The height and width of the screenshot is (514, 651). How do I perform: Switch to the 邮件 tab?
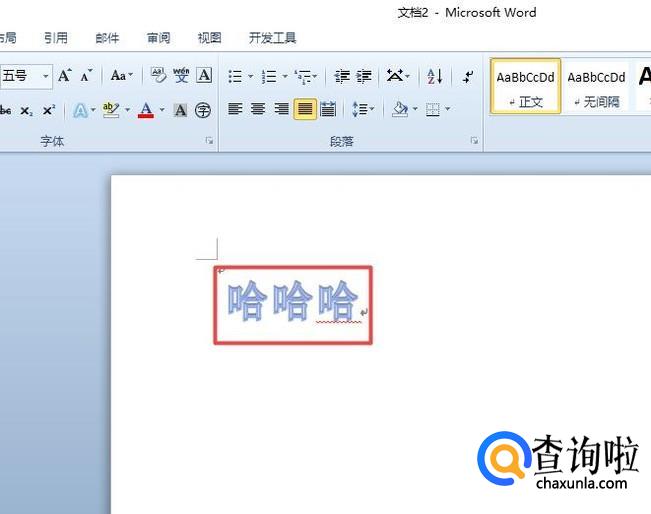tap(107, 38)
